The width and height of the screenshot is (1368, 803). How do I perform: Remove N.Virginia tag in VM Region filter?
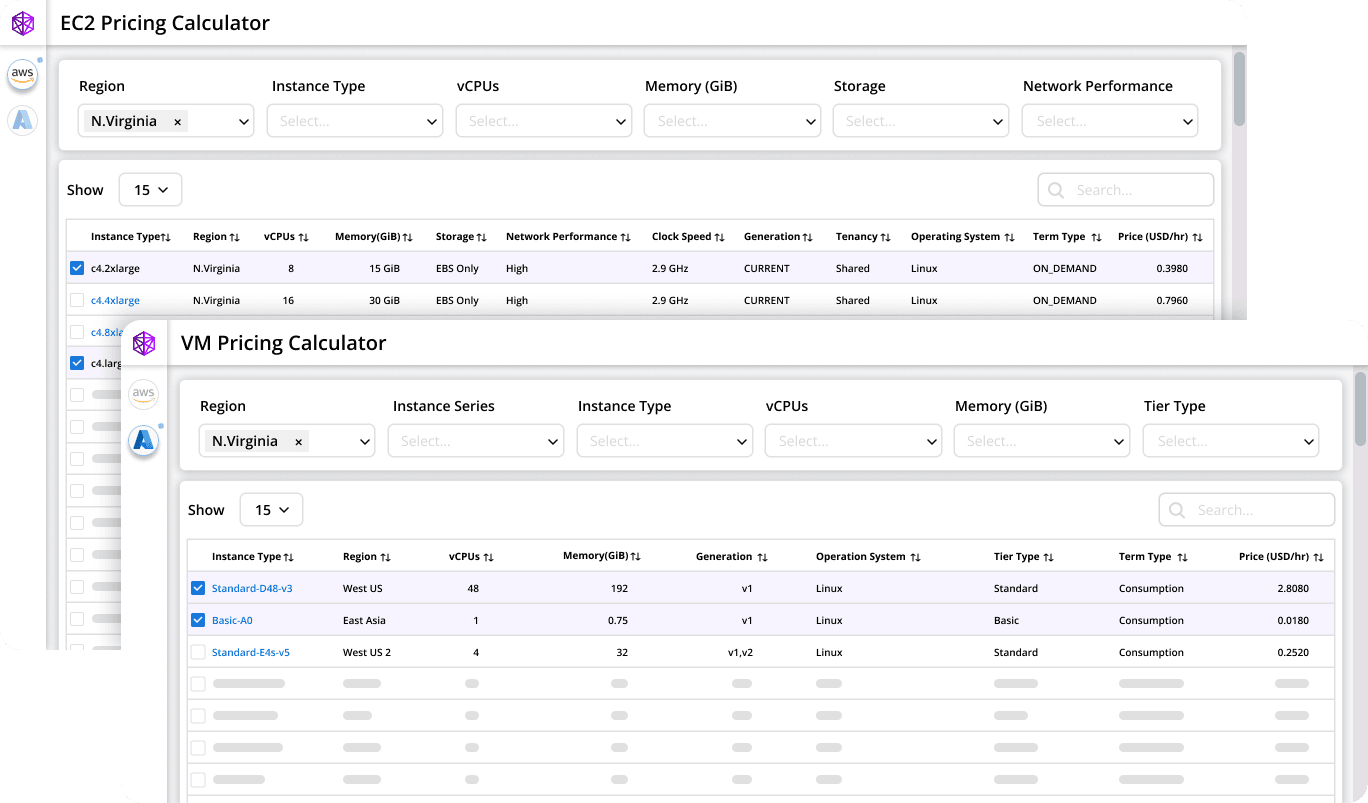298,442
